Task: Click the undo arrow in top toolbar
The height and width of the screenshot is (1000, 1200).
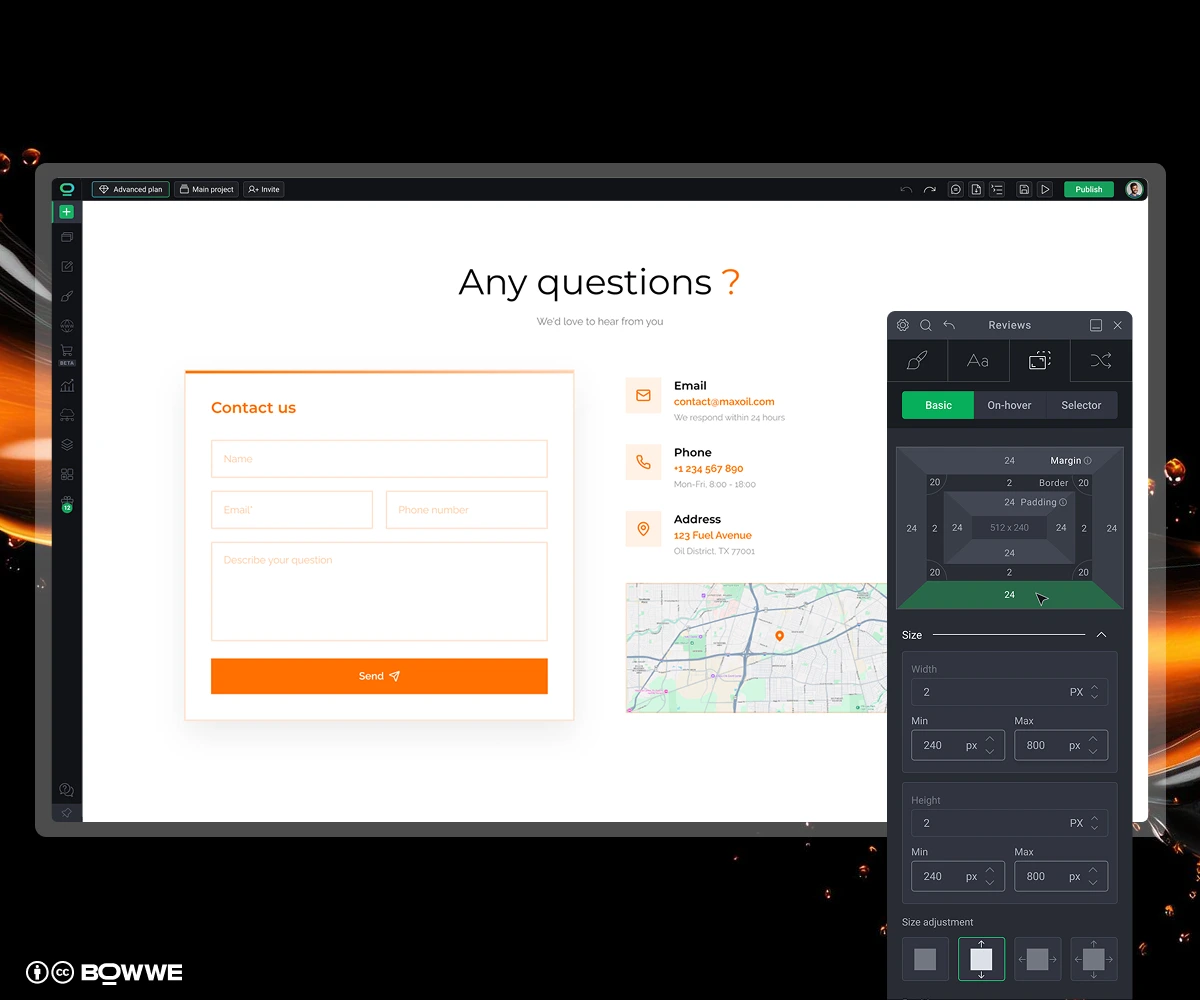Action: [906, 189]
